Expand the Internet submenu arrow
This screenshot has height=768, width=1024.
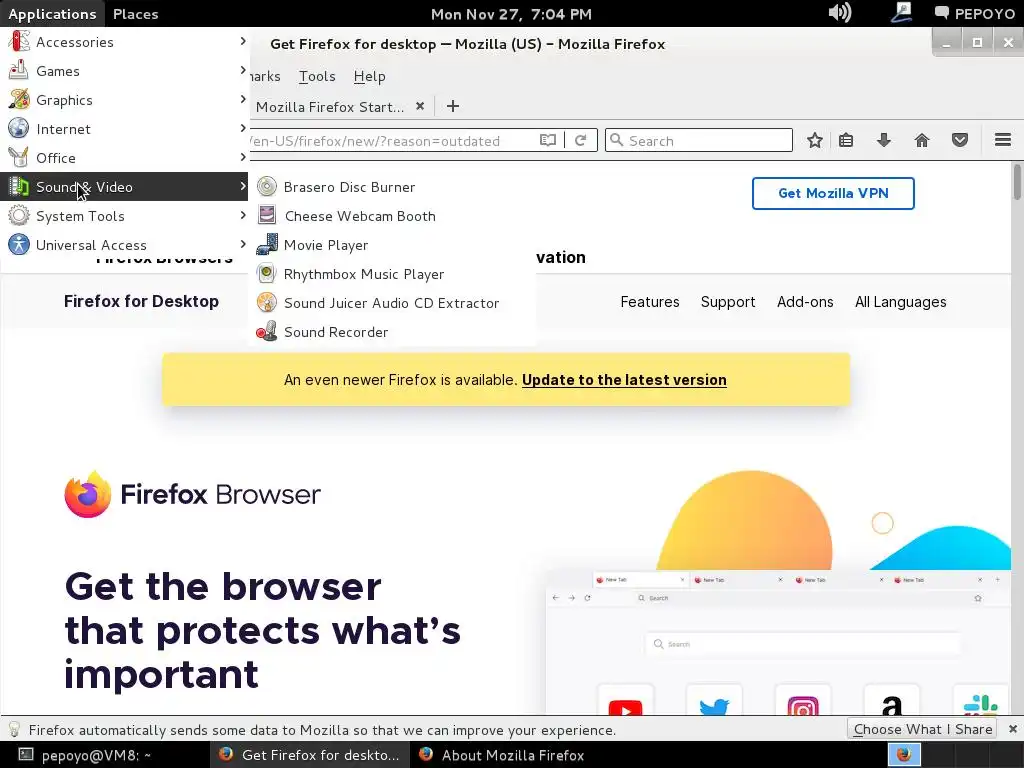point(243,128)
